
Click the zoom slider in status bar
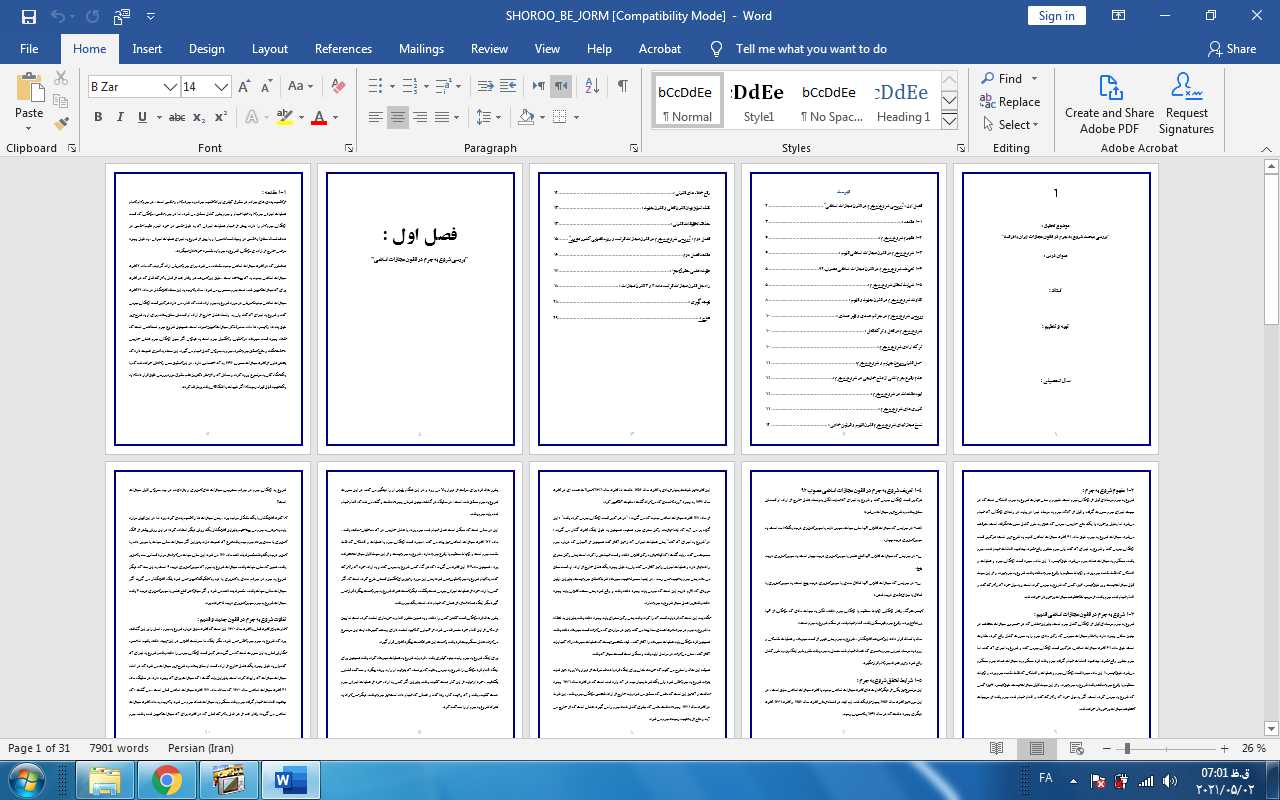pos(1127,748)
